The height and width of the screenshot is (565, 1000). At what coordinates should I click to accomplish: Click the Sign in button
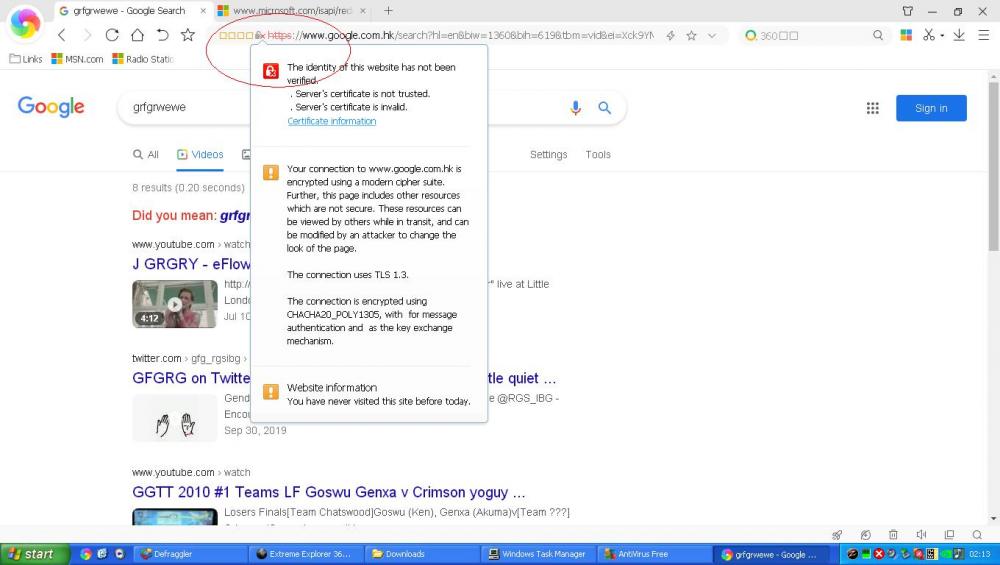[931, 108]
